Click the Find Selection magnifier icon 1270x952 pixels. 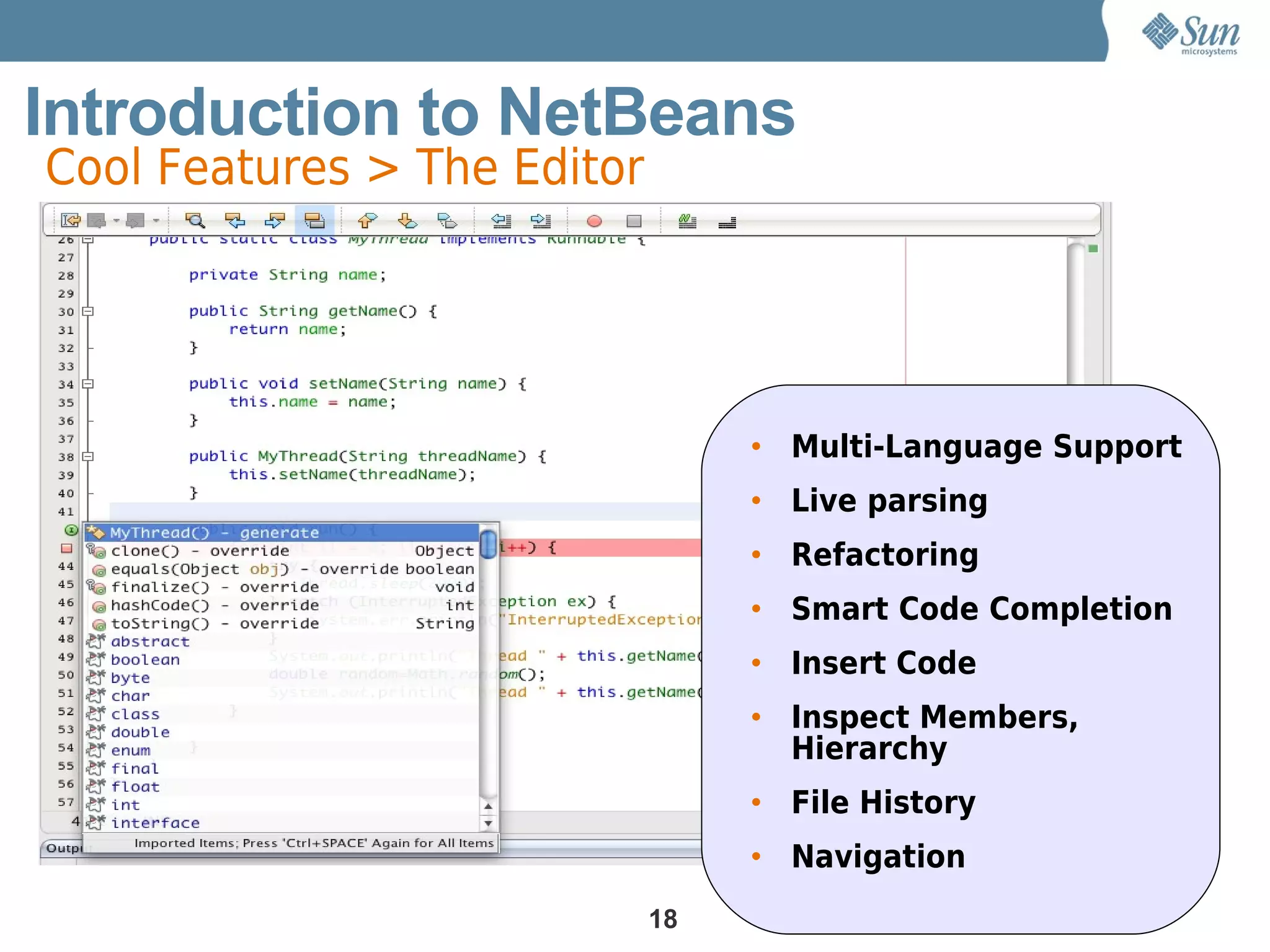click(195, 220)
